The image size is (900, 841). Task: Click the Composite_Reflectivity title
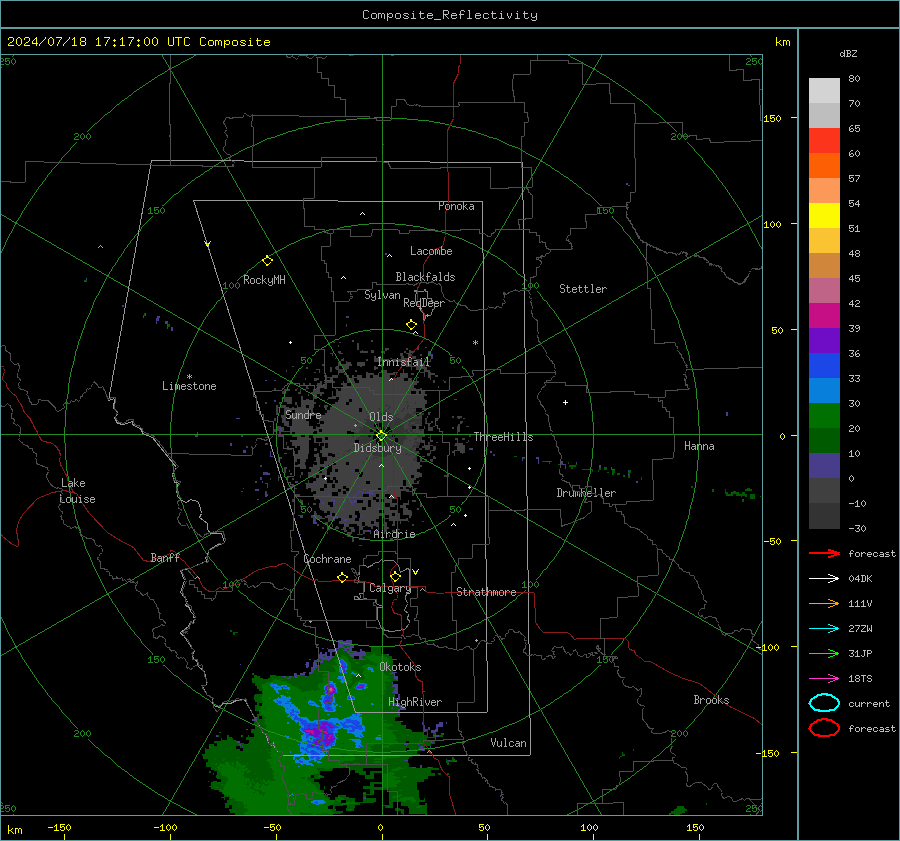[449, 15]
